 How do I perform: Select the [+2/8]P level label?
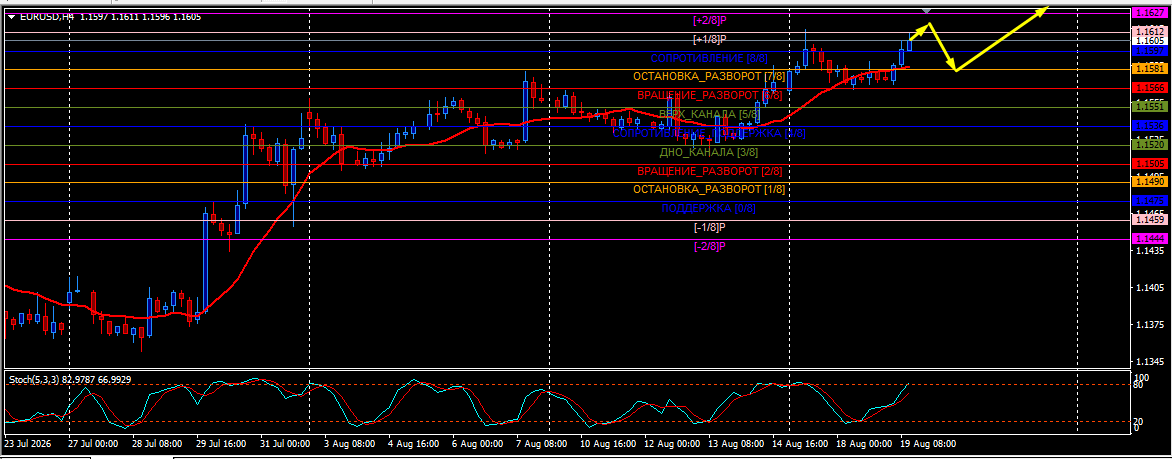pyautogui.click(x=709, y=20)
